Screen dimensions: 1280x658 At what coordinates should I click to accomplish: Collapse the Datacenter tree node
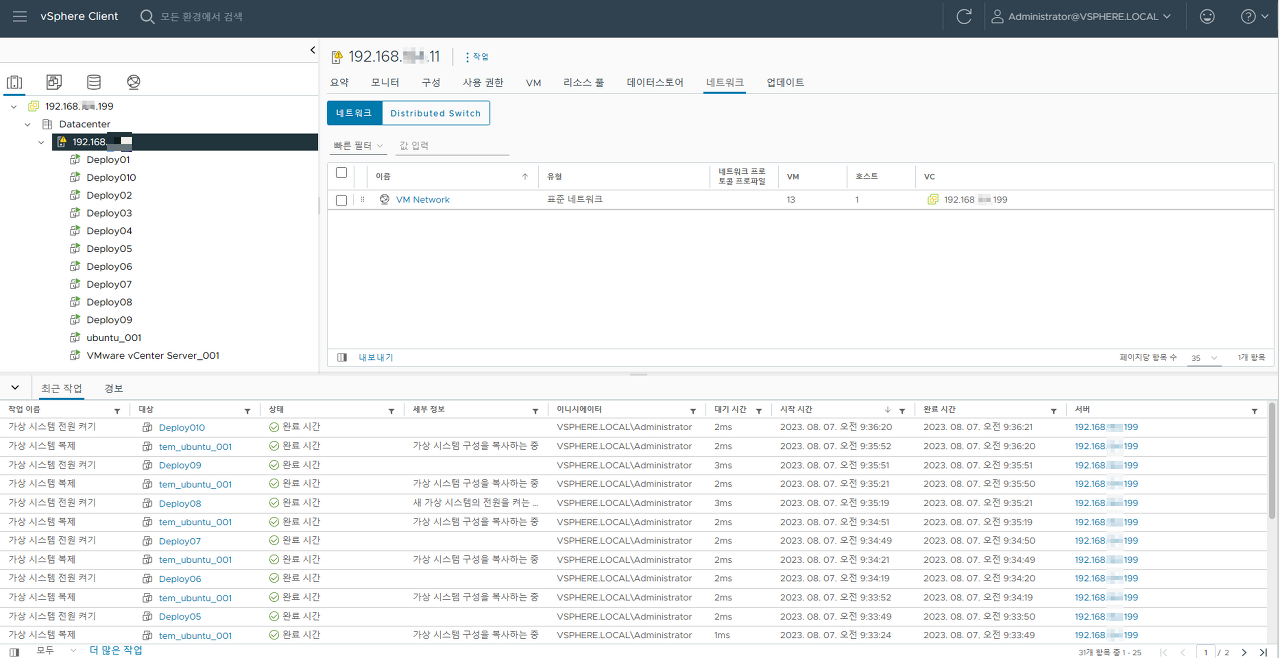[x=28, y=124]
